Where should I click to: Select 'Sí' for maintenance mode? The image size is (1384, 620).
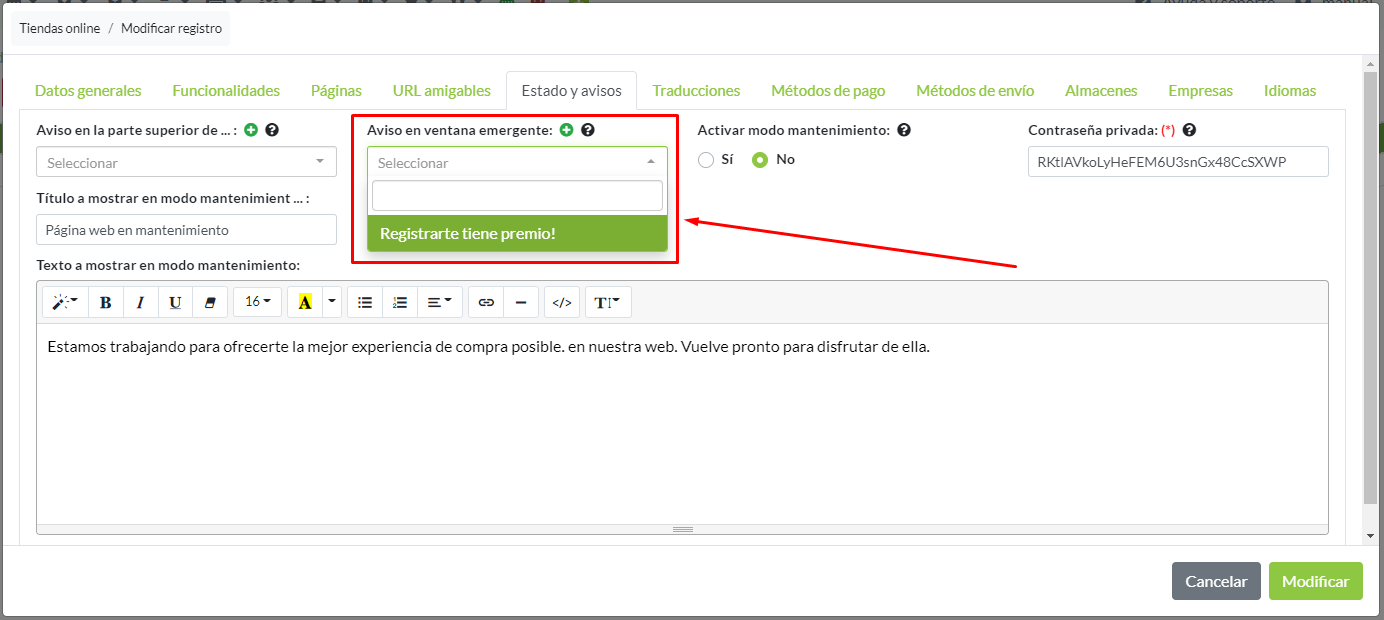pos(706,160)
